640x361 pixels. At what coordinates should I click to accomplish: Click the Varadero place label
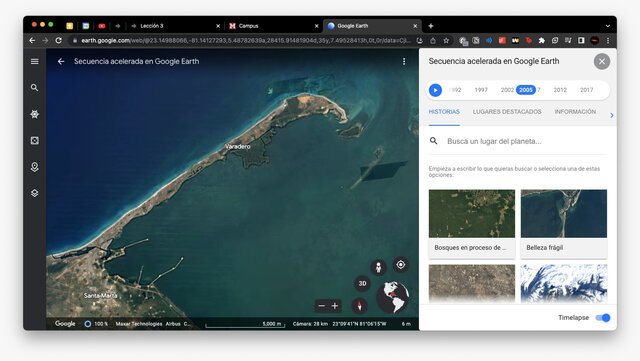(x=238, y=146)
